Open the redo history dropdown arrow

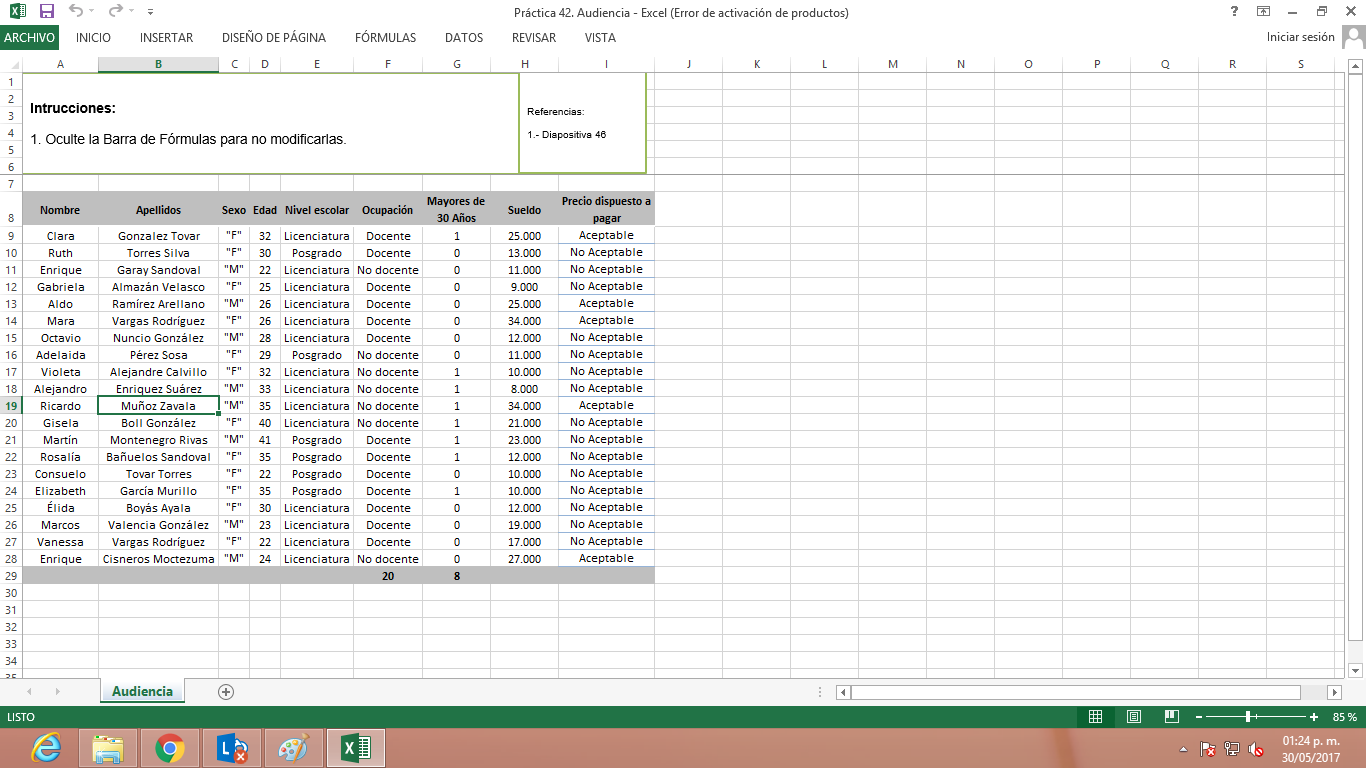point(130,12)
